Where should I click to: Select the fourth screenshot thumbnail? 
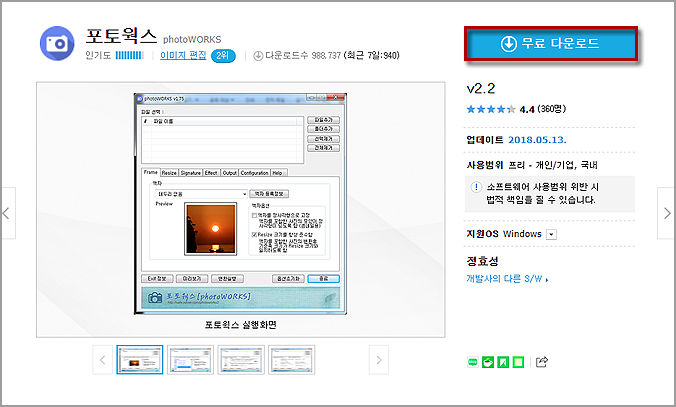291,360
